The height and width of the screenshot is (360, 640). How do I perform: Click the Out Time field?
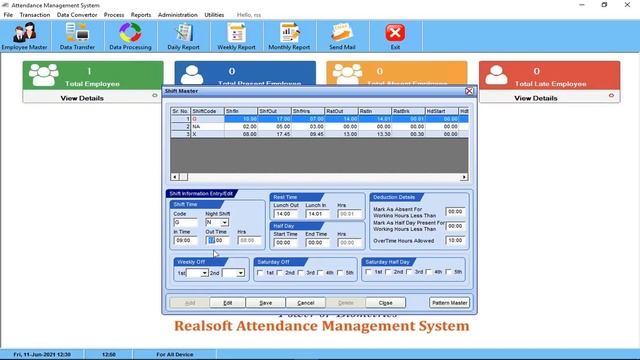[x=218, y=240]
